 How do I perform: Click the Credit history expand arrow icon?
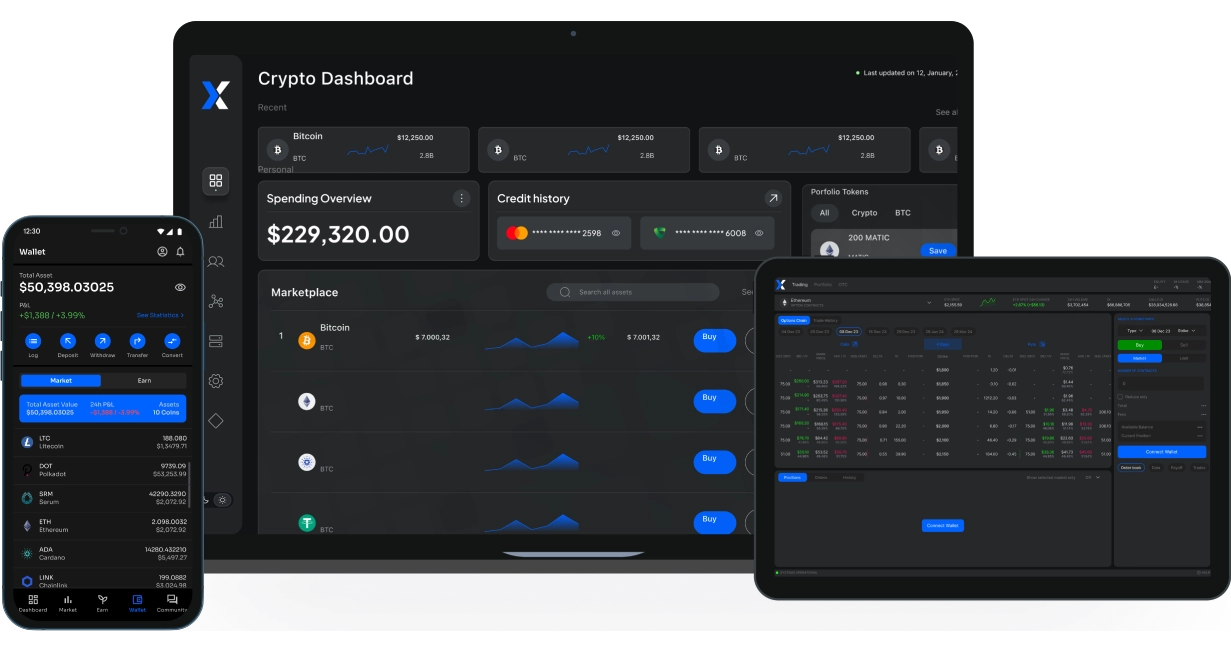[x=772, y=199]
